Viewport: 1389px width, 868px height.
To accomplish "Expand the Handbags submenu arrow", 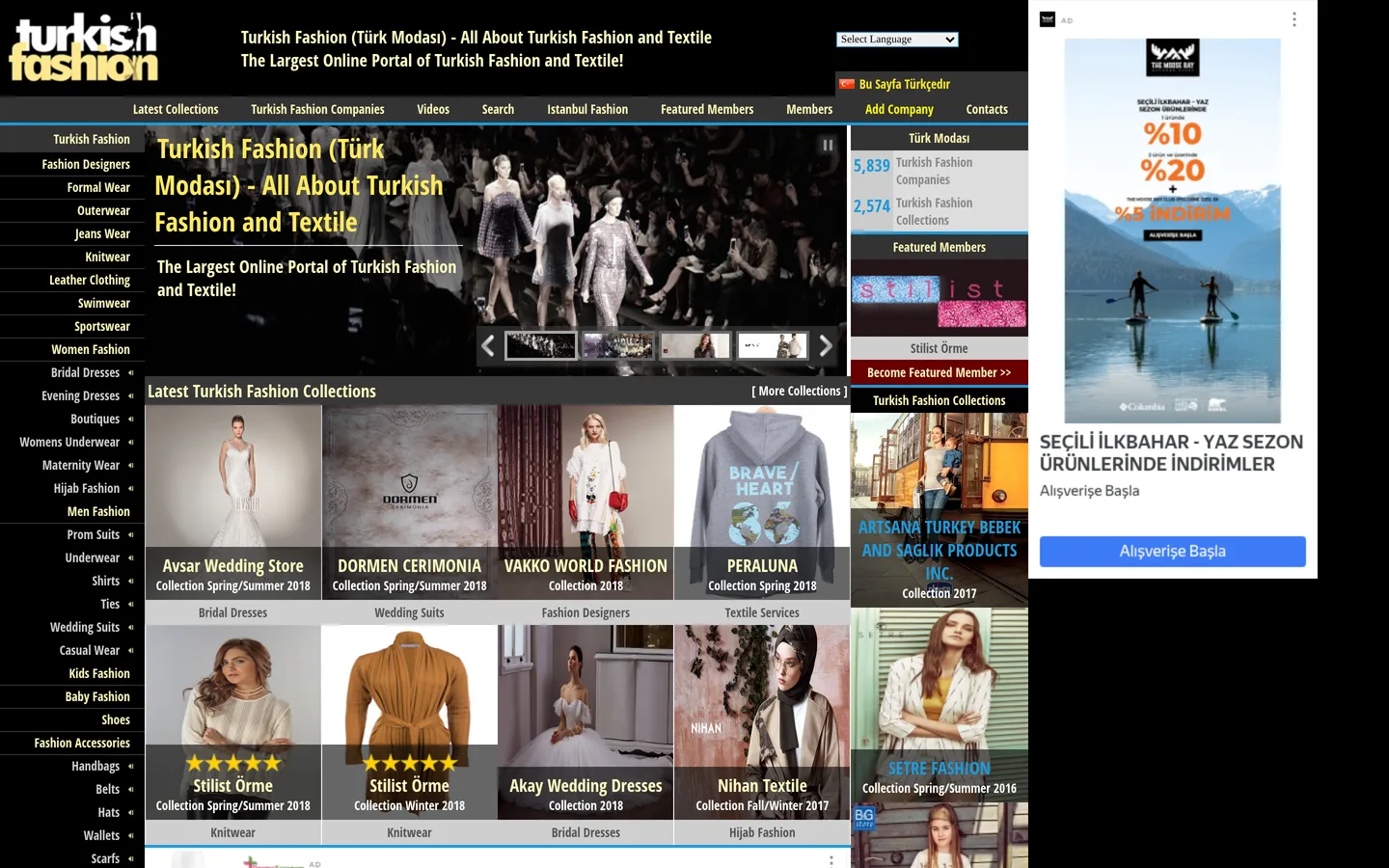I will coord(131,766).
